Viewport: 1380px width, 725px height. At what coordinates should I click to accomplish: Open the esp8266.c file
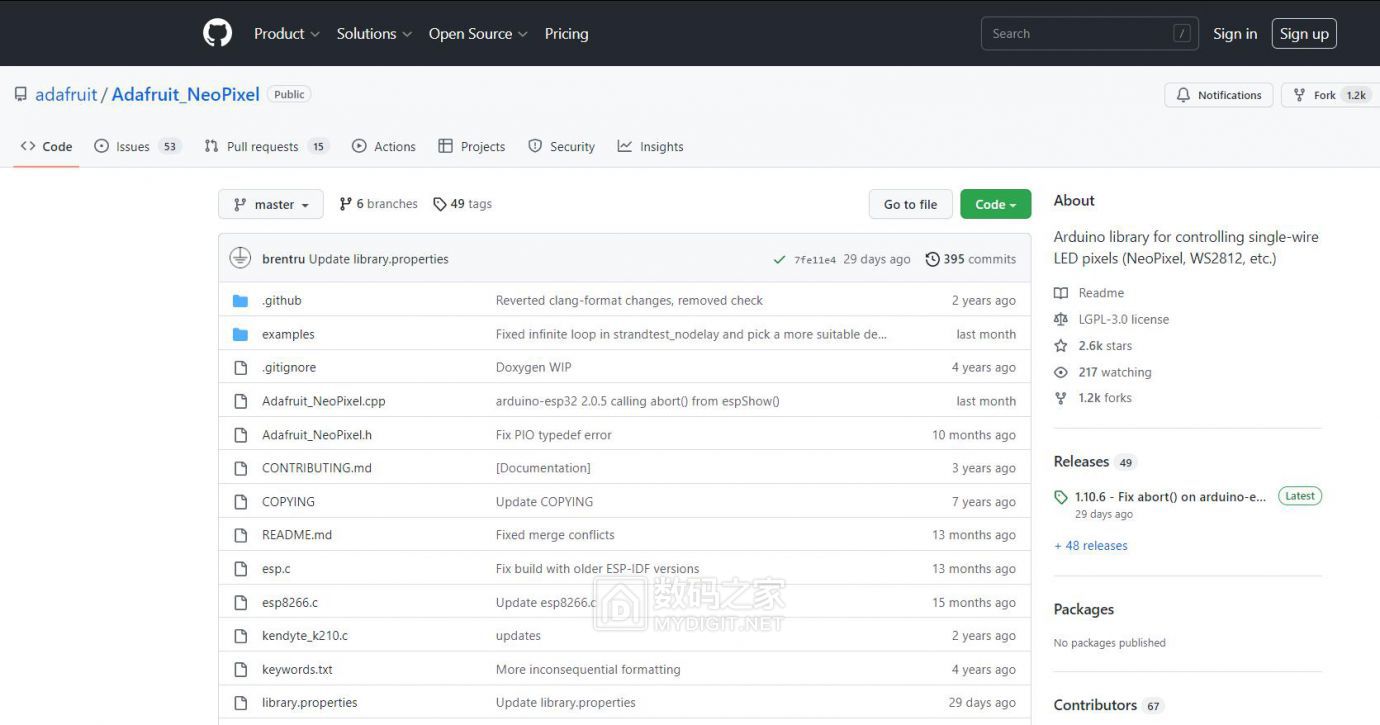(x=289, y=602)
